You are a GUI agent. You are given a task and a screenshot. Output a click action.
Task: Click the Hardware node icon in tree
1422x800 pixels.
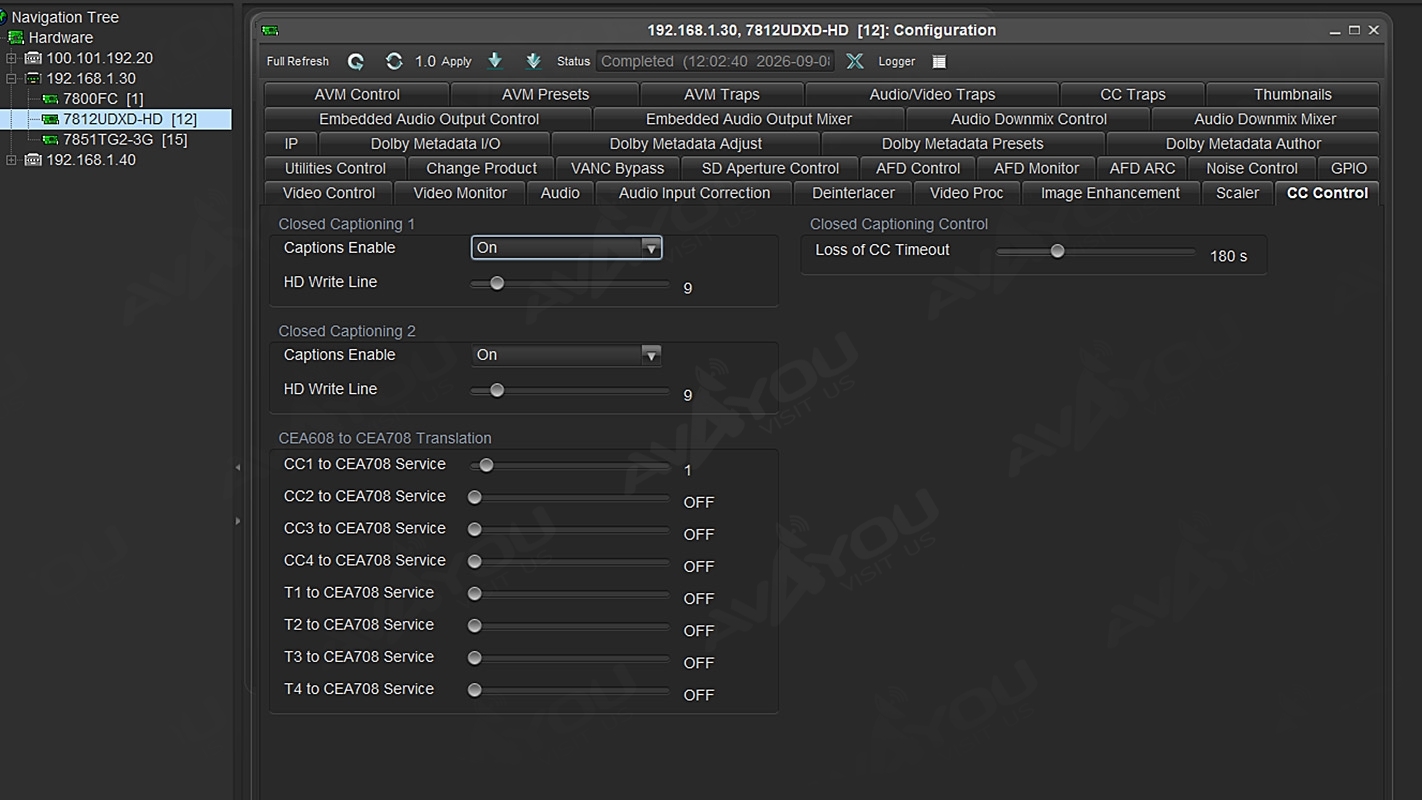tap(16, 38)
